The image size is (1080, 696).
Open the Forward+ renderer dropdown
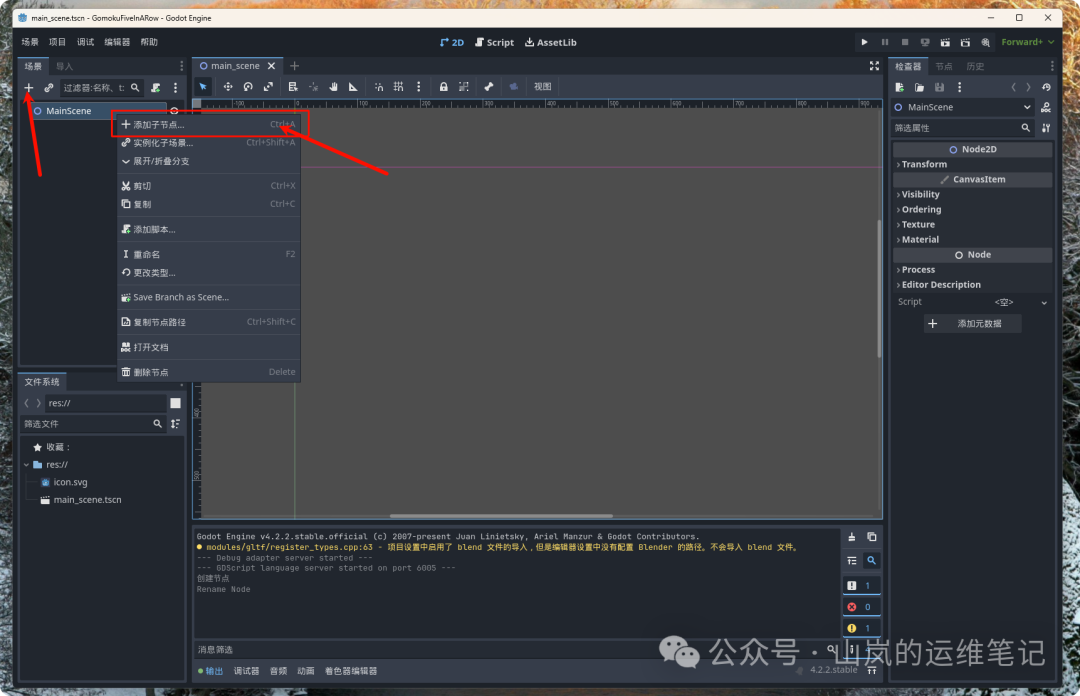pos(1027,42)
